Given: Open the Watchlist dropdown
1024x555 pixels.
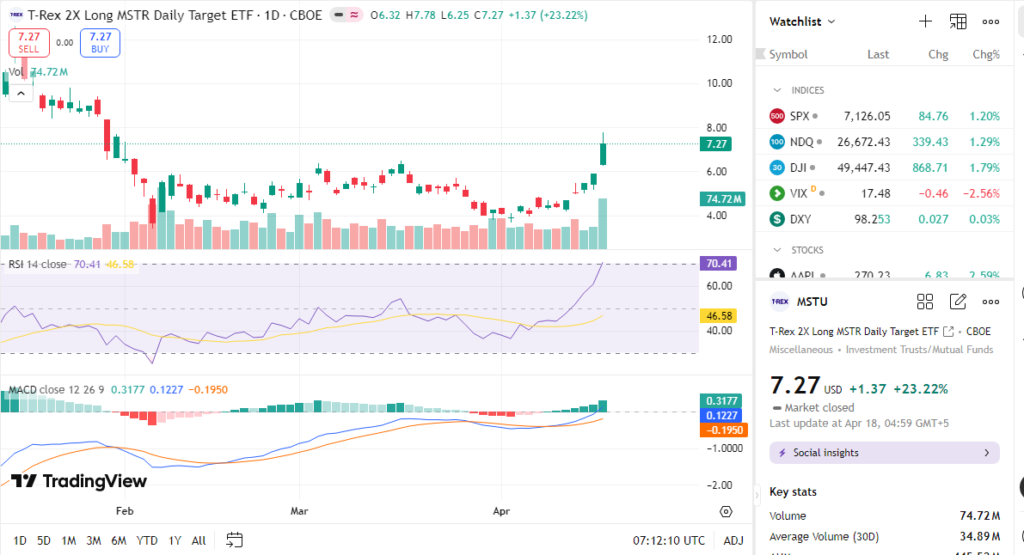Looking at the screenshot, I should [802, 21].
